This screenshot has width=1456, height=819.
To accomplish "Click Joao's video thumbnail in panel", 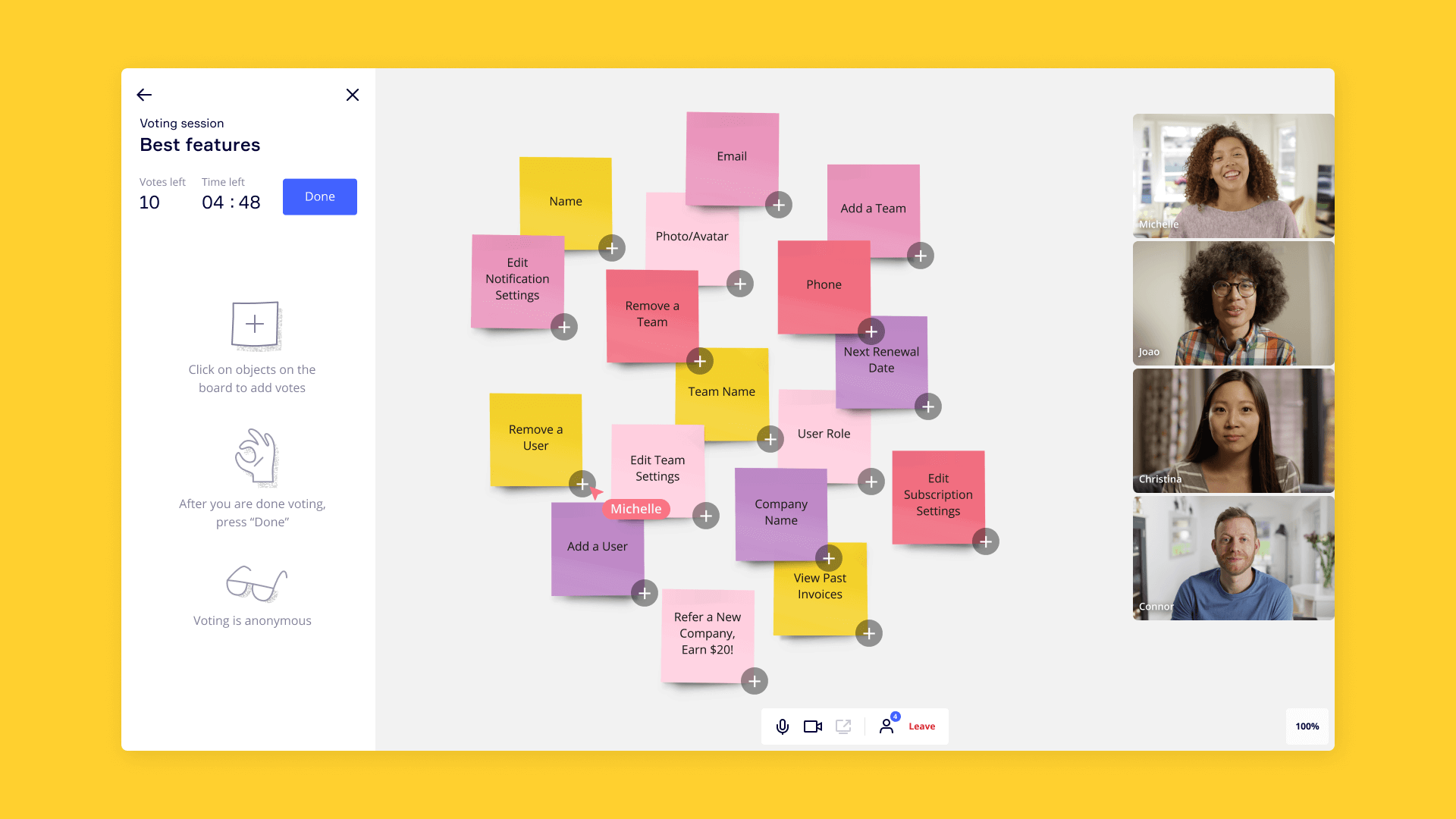I will [x=1234, y=303].
